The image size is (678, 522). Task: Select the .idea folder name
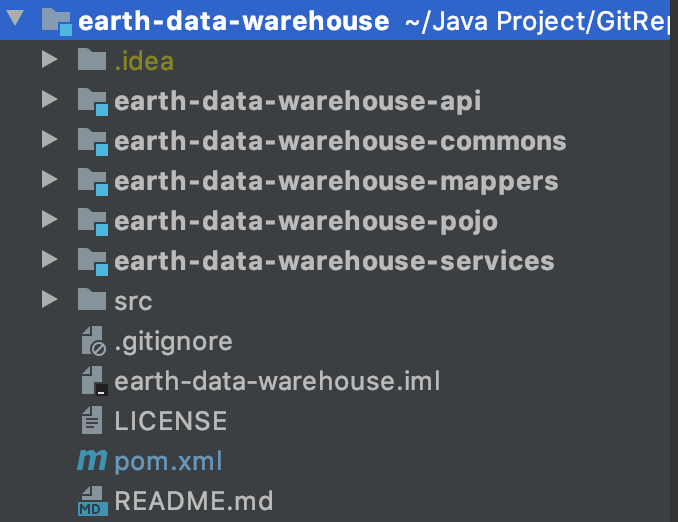(144, 61)
